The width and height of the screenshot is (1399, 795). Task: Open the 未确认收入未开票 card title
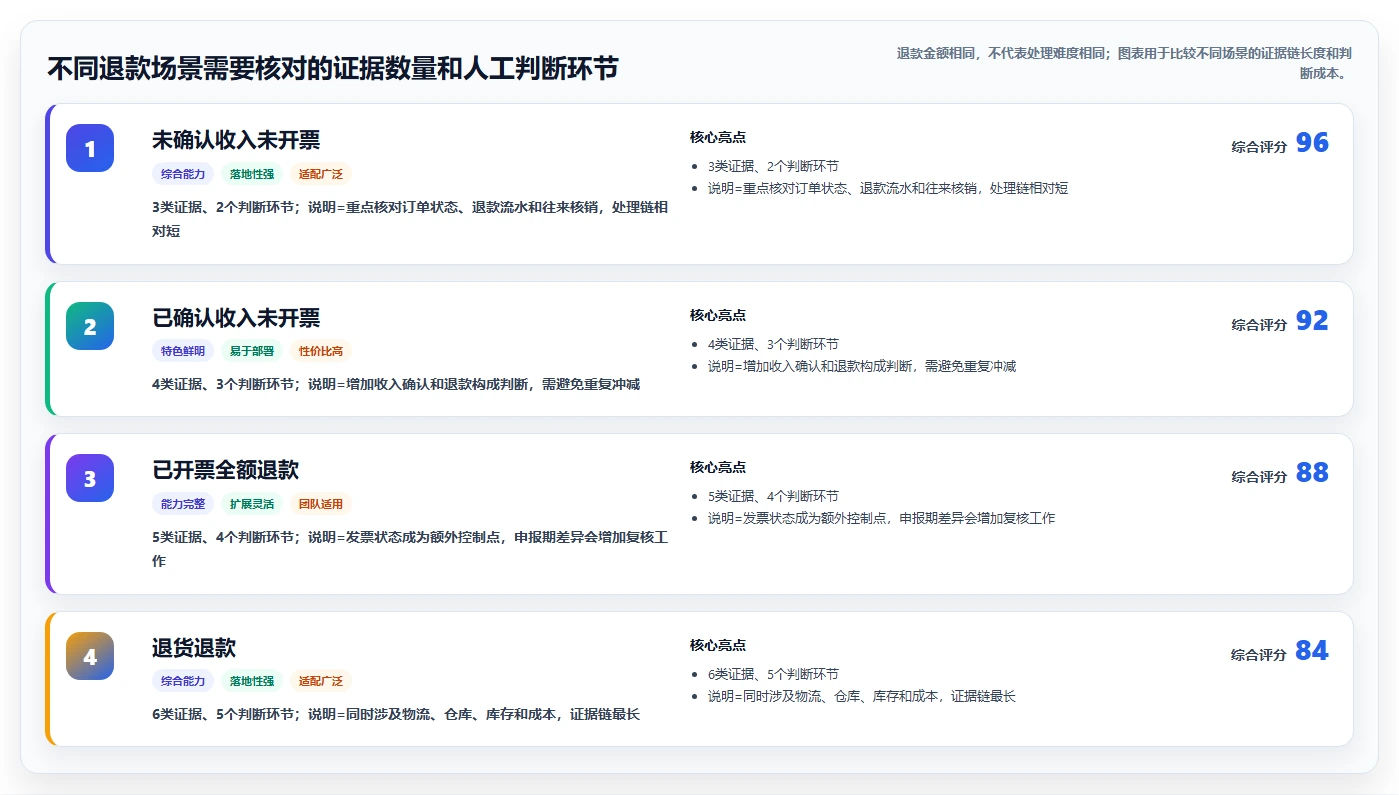[236, 140]
